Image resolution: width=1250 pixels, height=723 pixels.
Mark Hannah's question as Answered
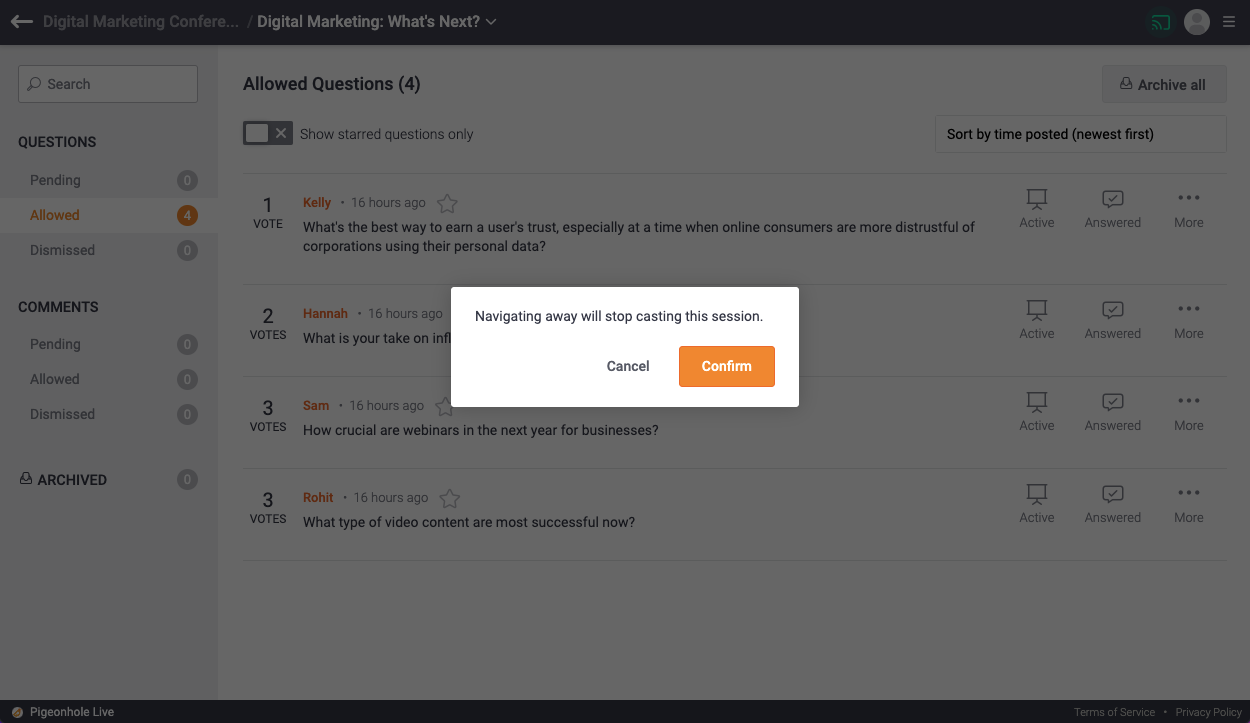pyautogui.click(x=1112, y=319)
